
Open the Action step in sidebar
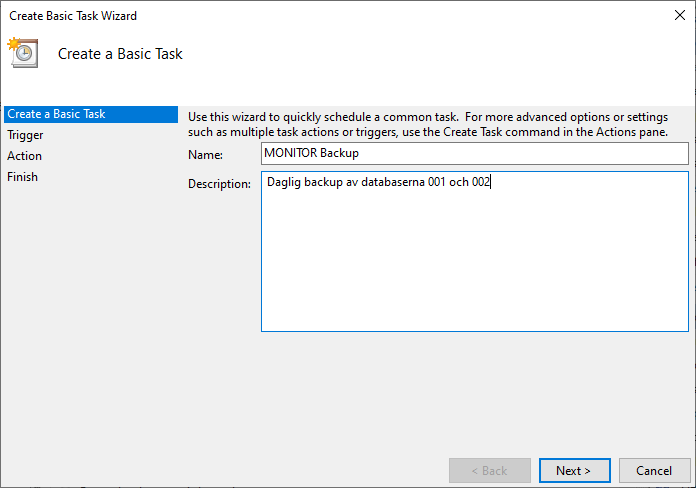coord(24,156)
